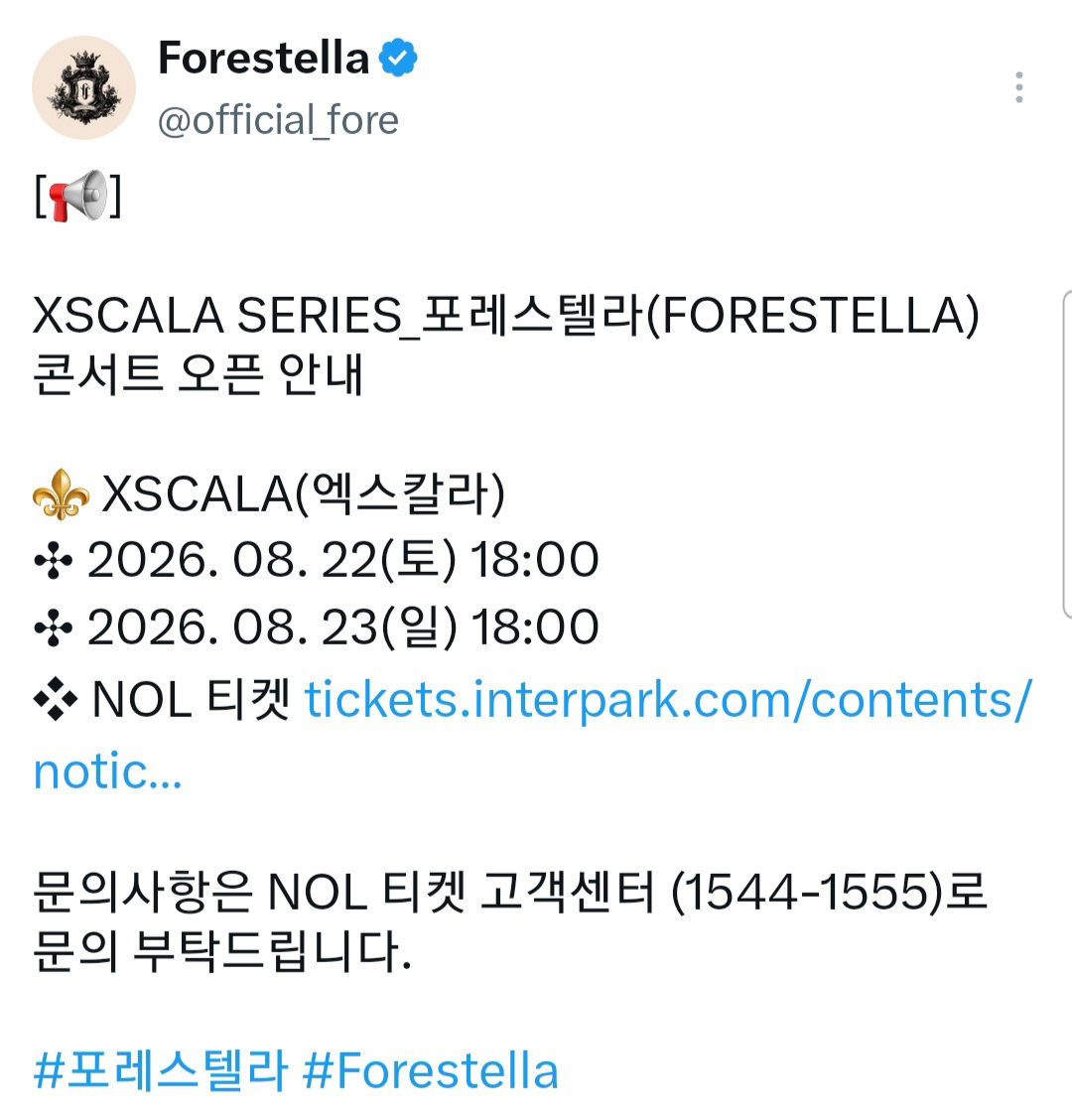
Task: Open the Forestella profile avatar
Action: [83, 87]
